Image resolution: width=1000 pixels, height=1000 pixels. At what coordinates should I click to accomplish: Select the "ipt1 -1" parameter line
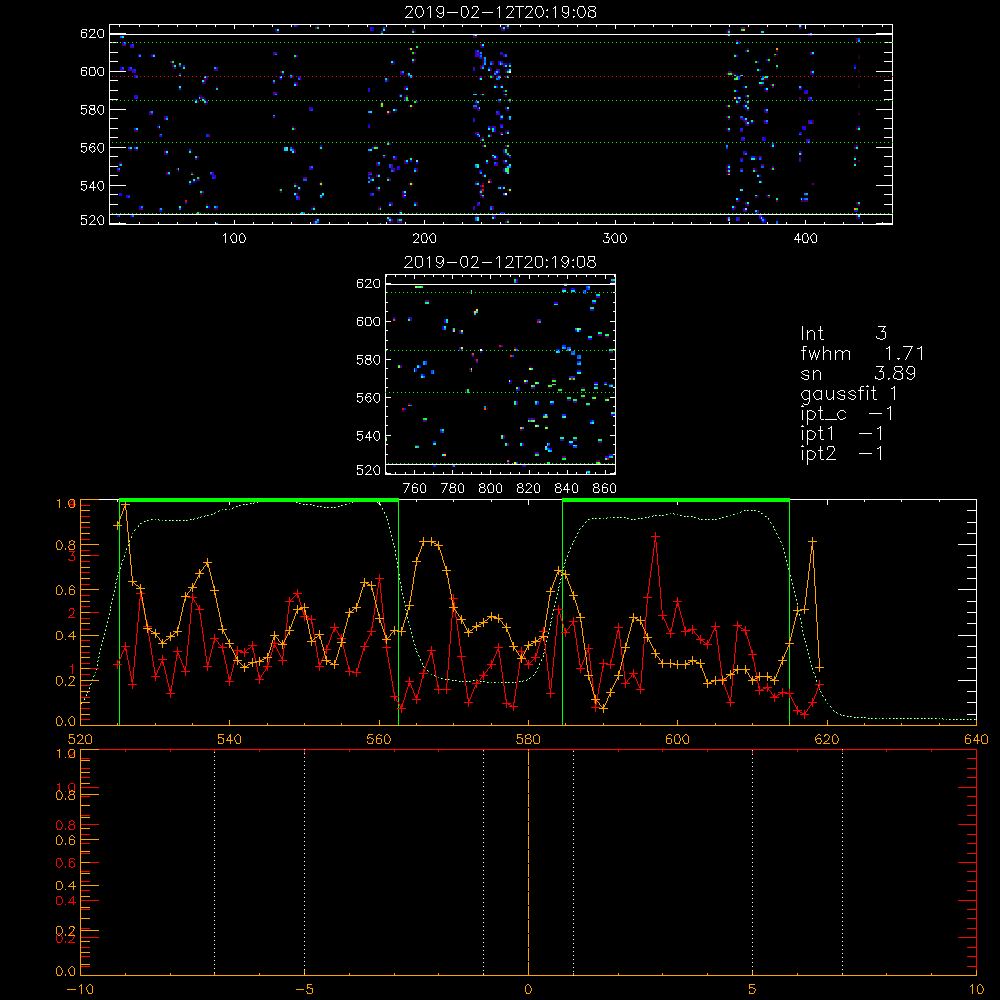(841, 434)
